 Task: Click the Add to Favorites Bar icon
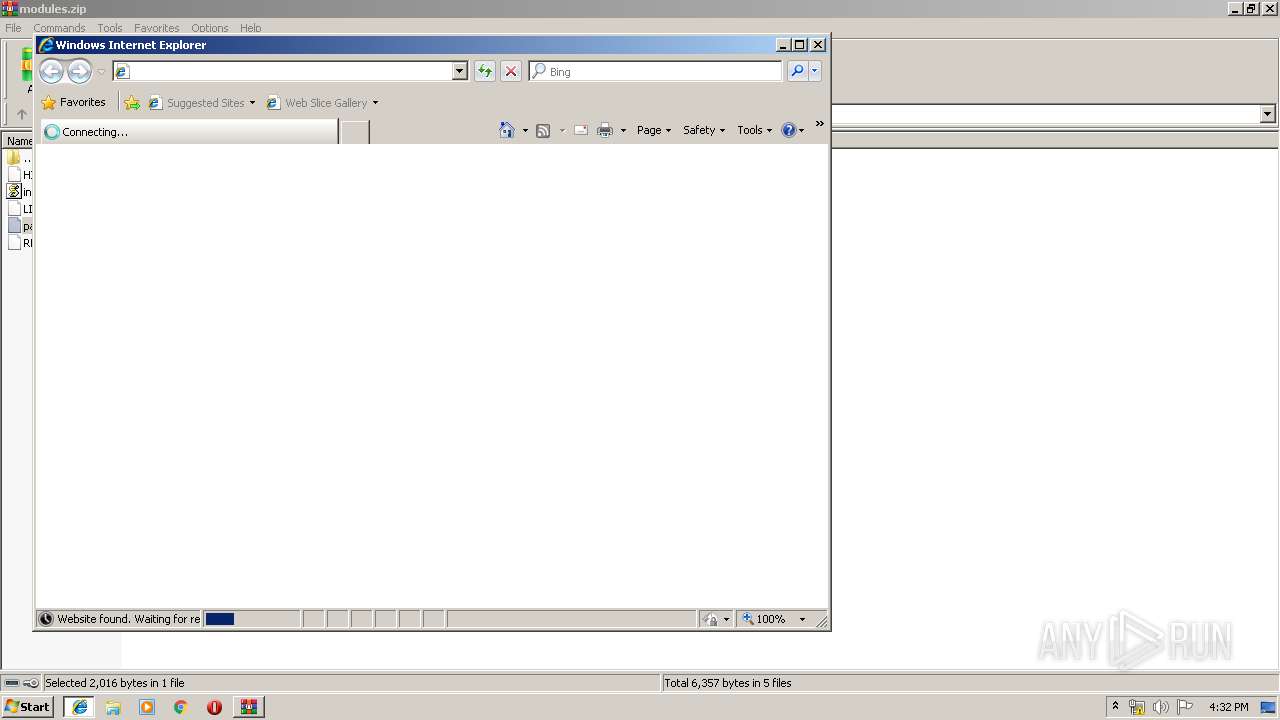click(132, 103)
